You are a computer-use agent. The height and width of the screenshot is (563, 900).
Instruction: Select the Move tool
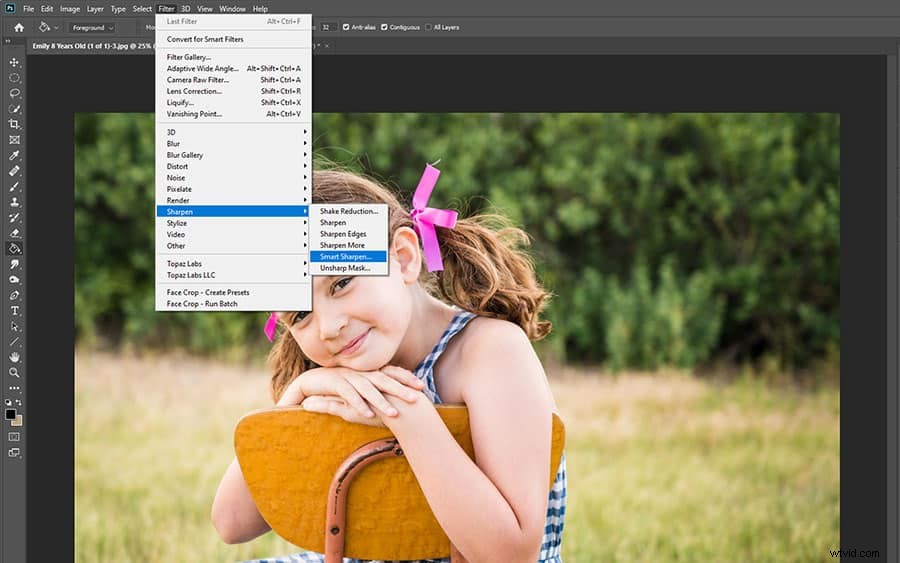tap(14, 62)
